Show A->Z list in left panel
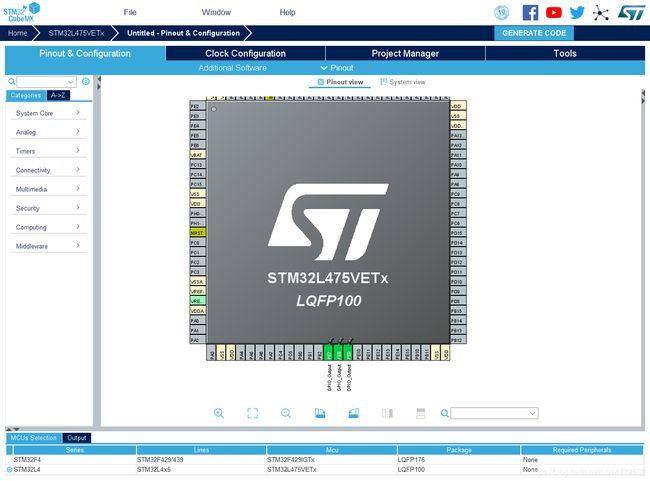Viewport: 650px width, 481px height. [x=58, y=95]
